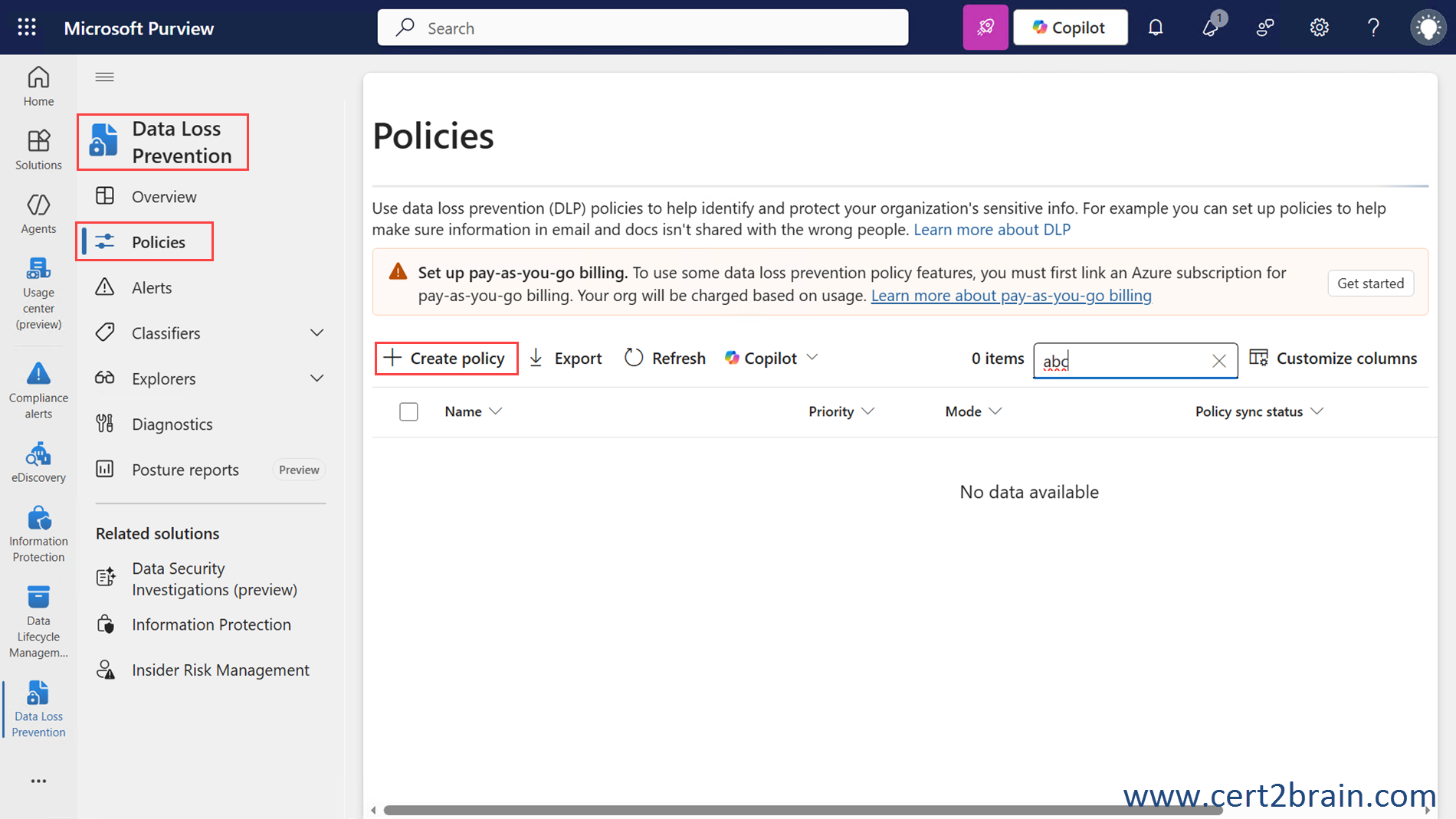The width and height of the screenshot is (1456, 819).
Task: Open Learn more about DLP link
Action: coord(992,230)
